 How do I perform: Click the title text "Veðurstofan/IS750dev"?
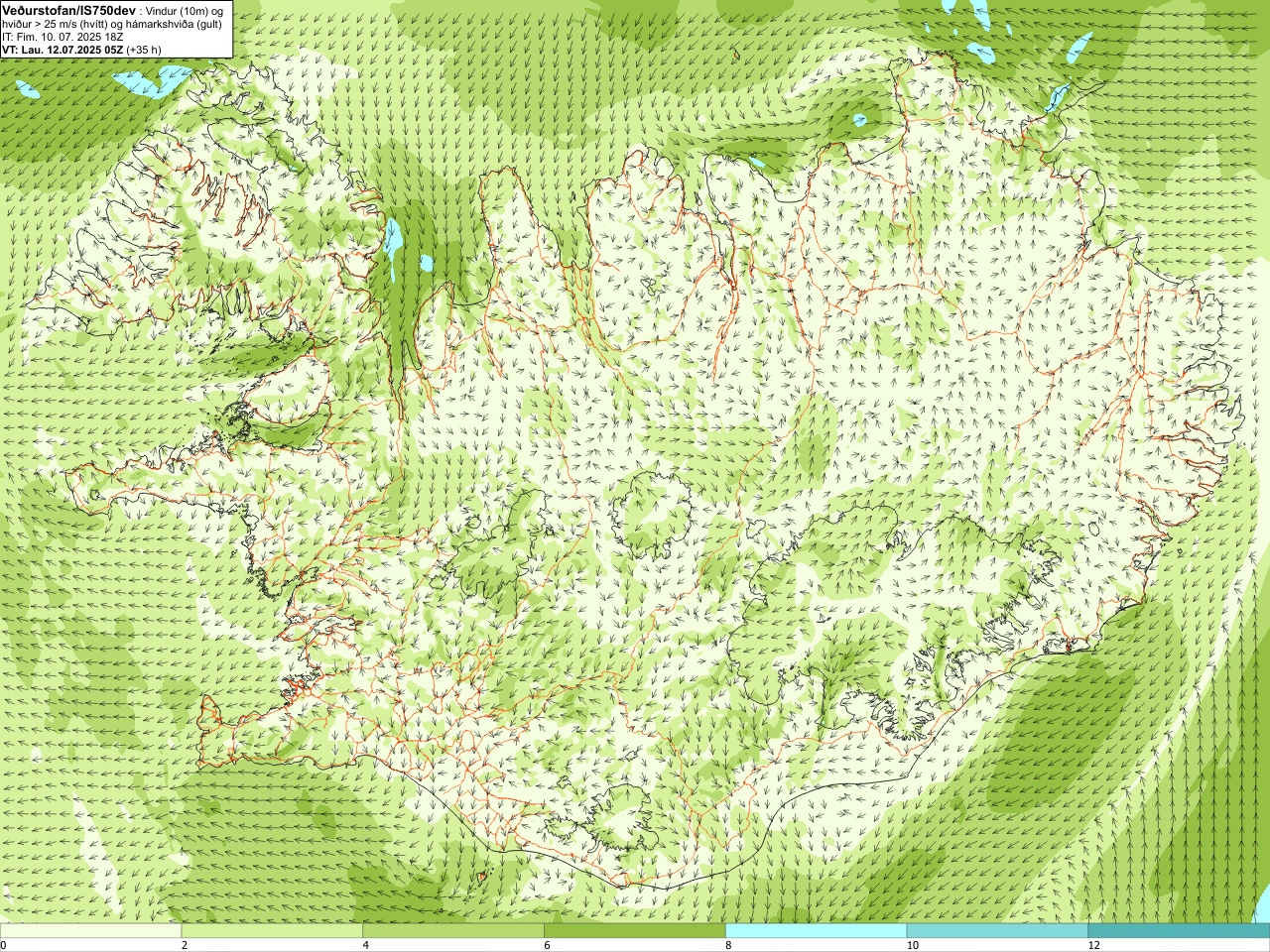(69, 10)
